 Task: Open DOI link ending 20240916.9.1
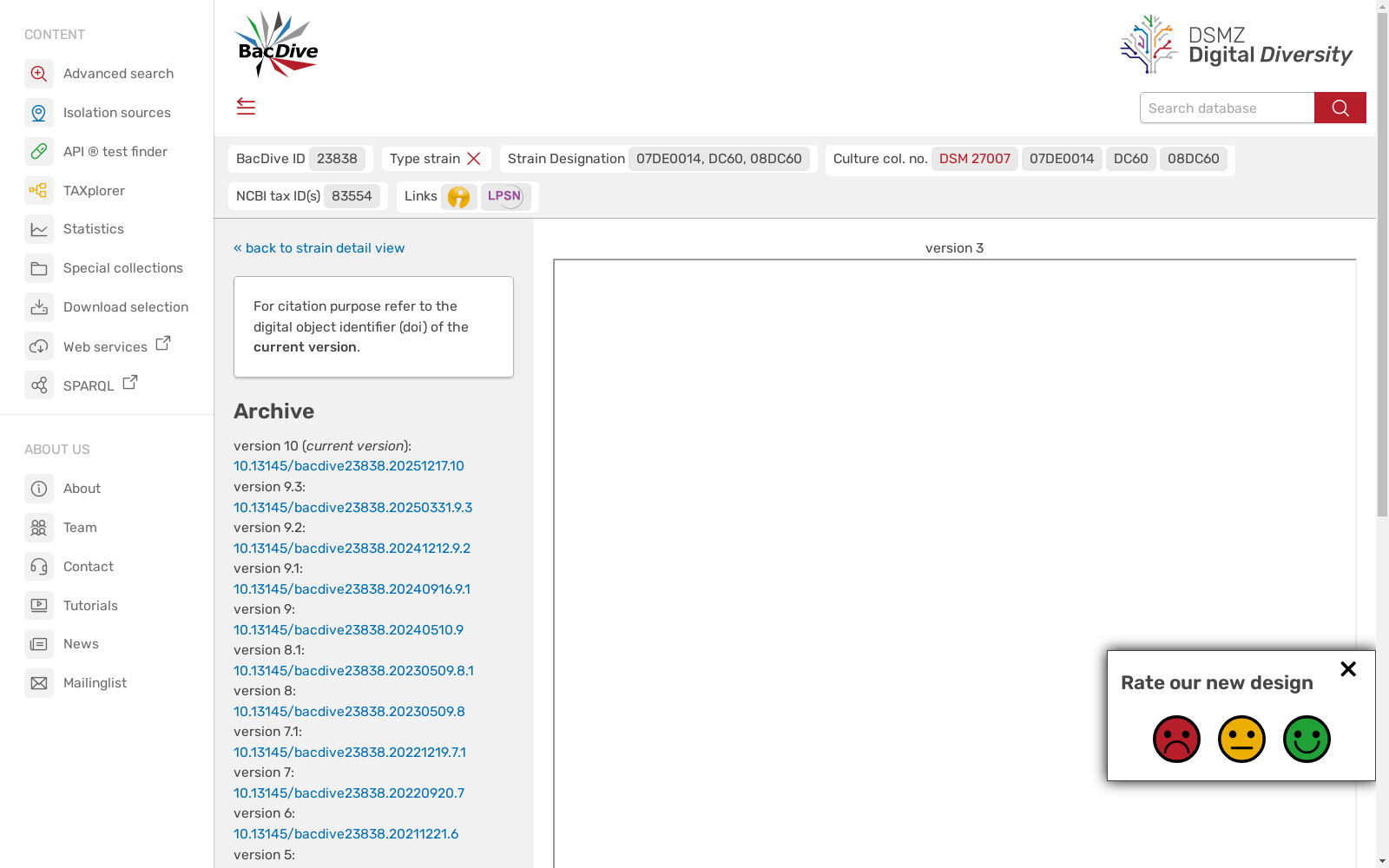pos(352,589)
